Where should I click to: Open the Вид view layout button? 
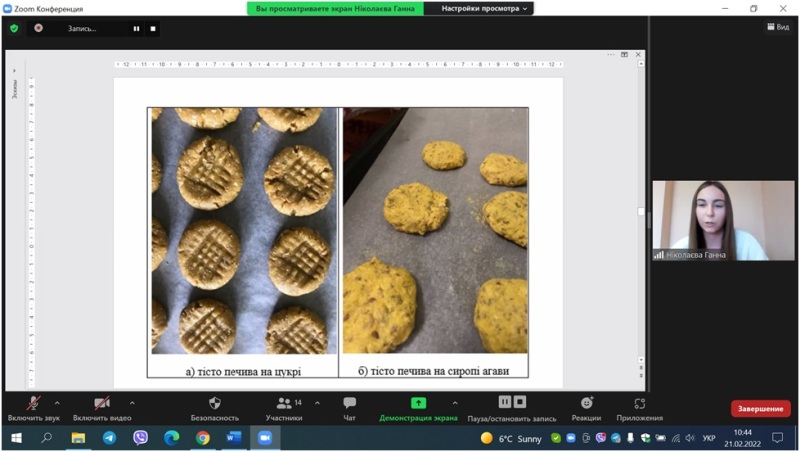(778, 27)
